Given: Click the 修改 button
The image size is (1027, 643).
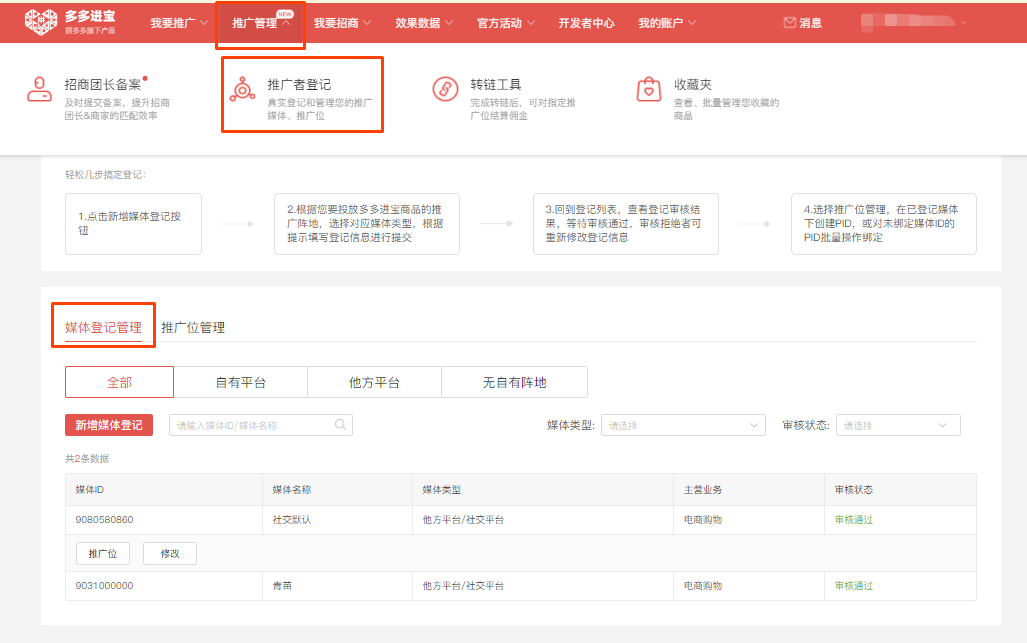Looking at the screenshot, I should pos(170,553).
